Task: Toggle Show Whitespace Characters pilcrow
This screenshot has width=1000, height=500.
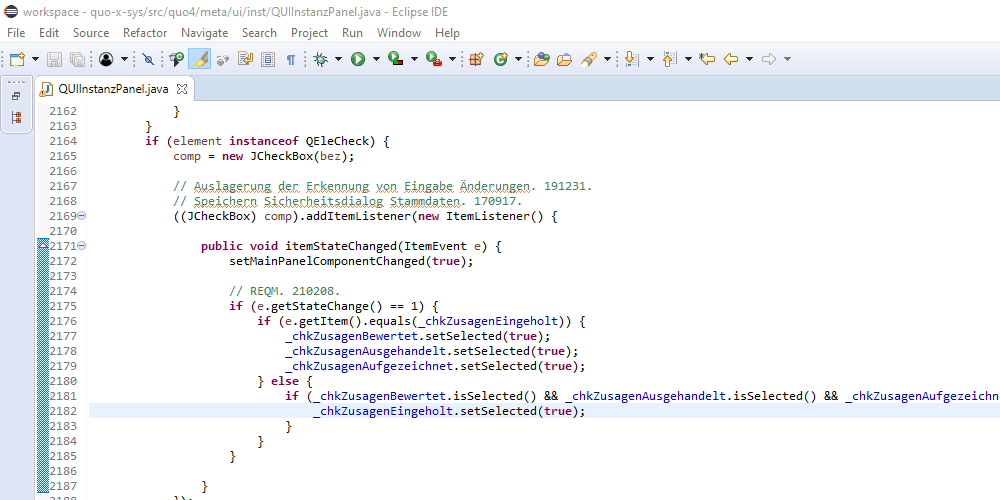Action: click(x=291, y=59)
